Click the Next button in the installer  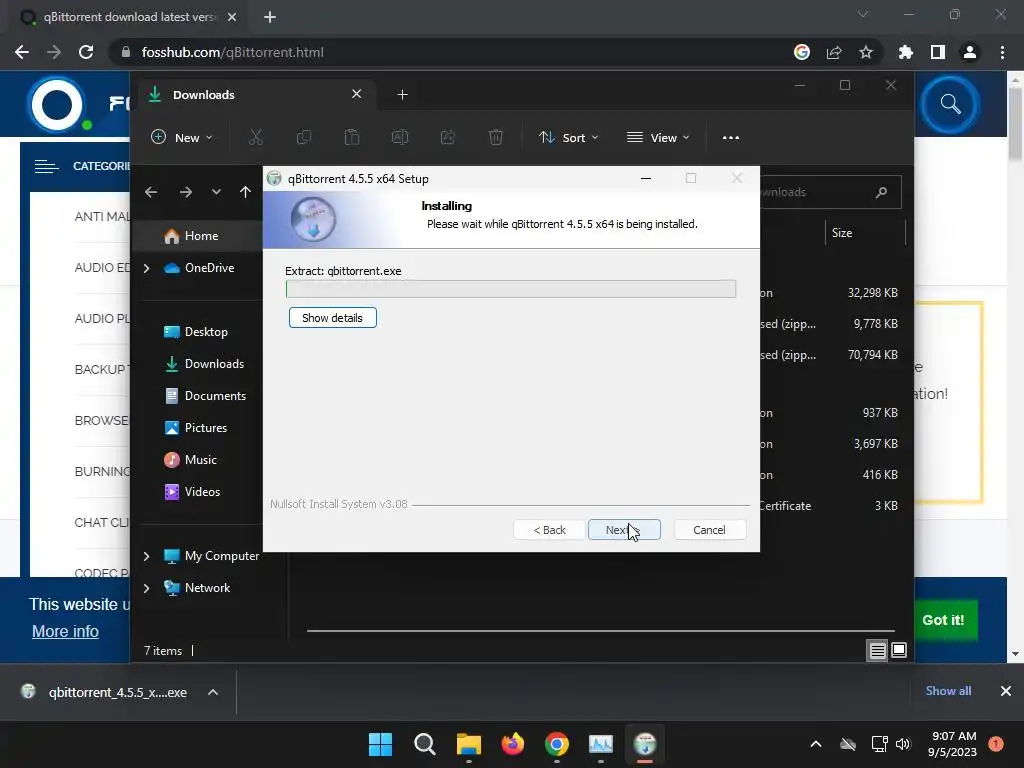[x=624, y=530]
